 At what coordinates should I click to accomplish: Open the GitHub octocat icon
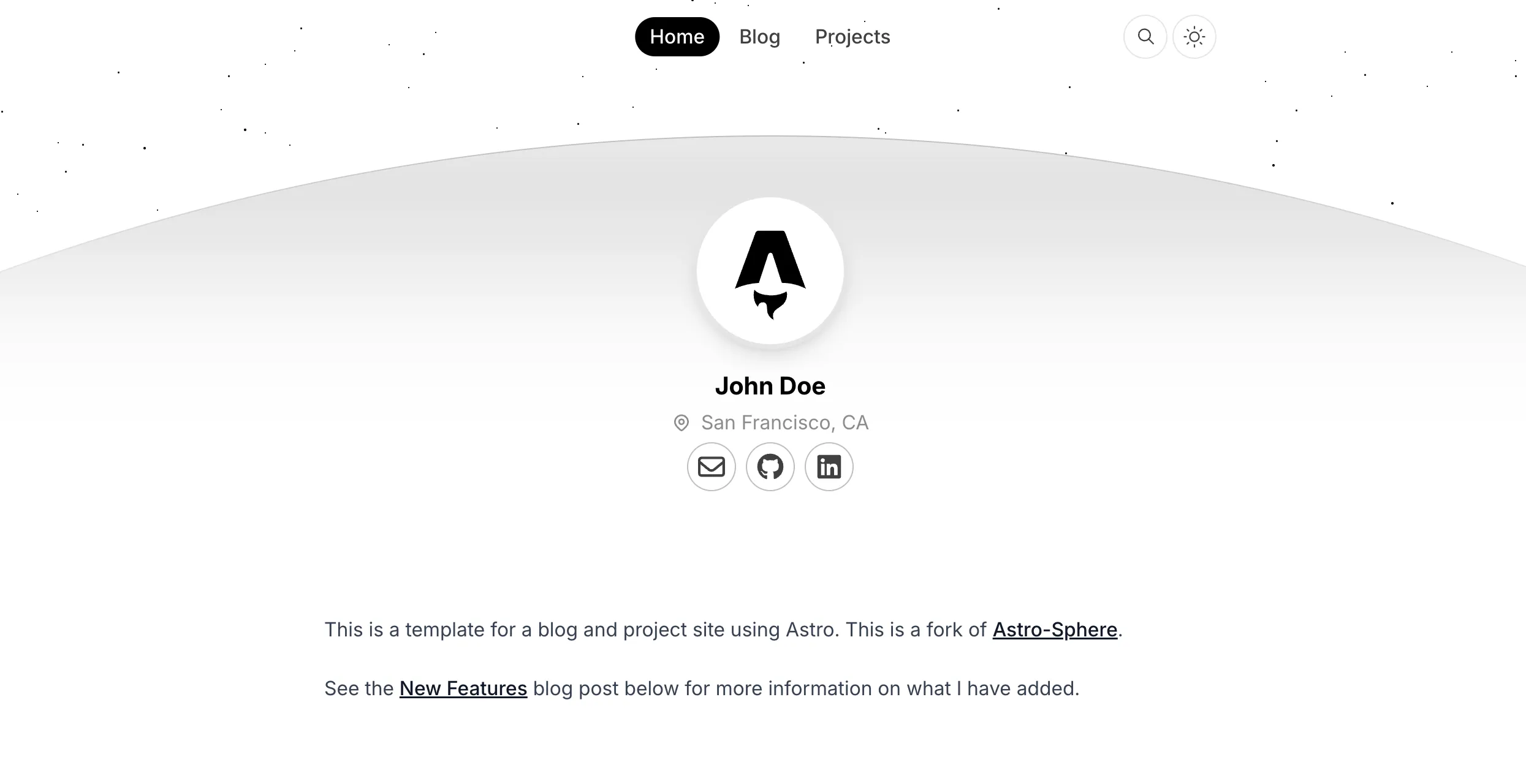[770, 466]
